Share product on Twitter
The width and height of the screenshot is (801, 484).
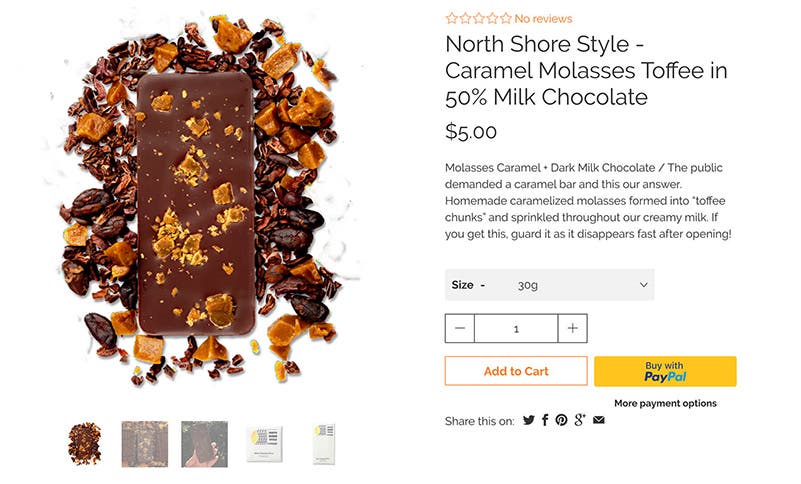click(x=529, y=420)
